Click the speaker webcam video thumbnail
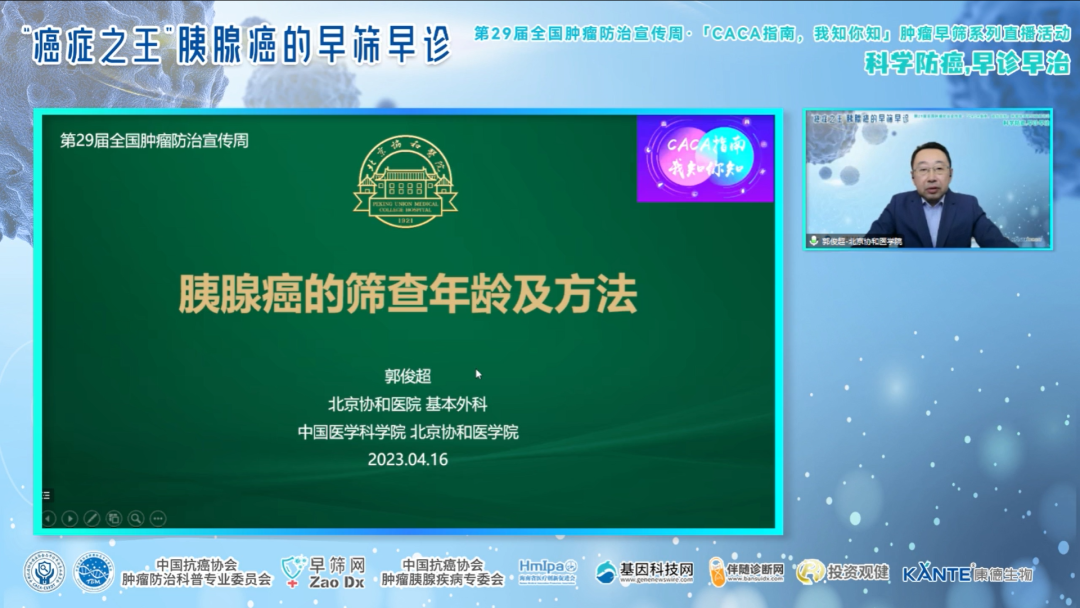 [928, 179]
